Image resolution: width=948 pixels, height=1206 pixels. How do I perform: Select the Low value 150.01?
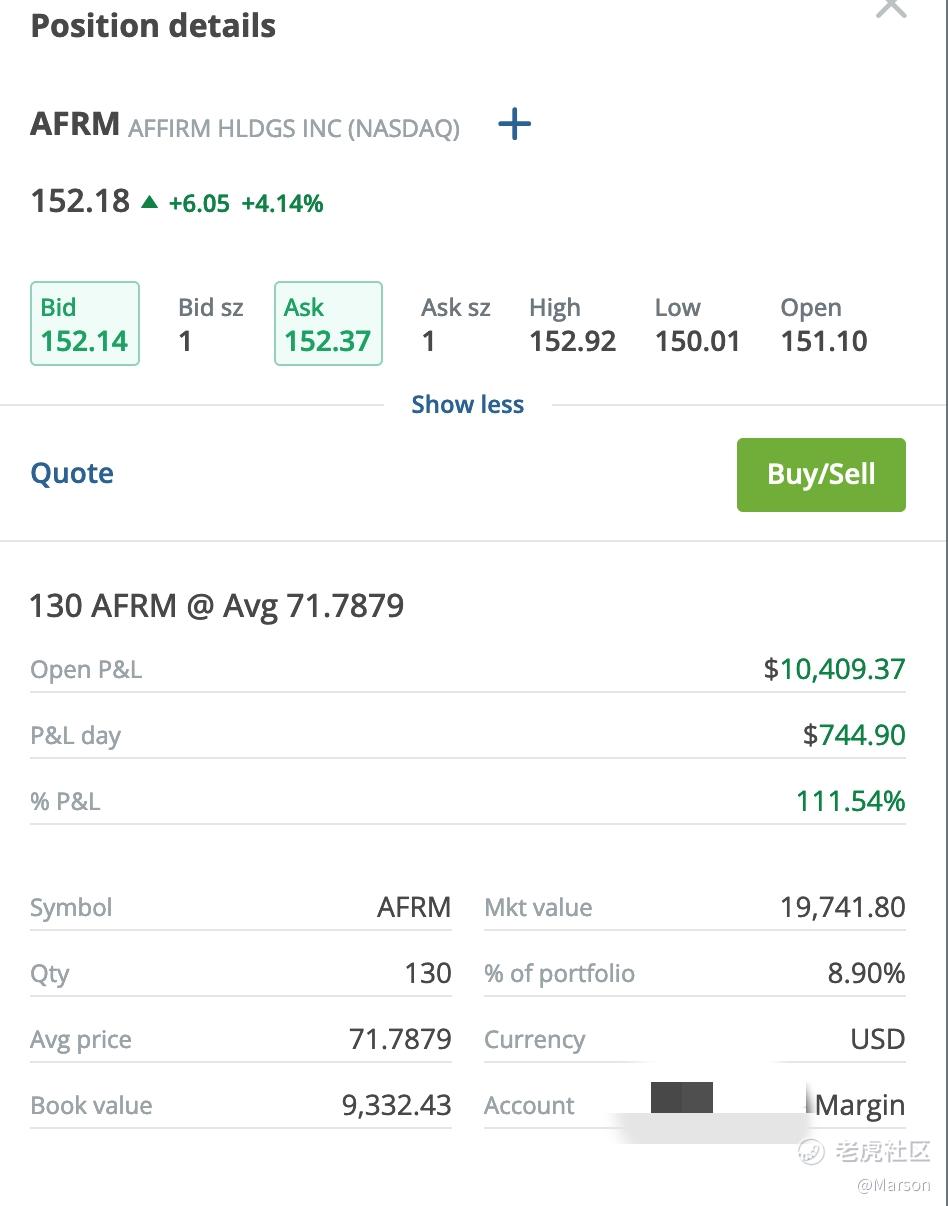(698, 342)
